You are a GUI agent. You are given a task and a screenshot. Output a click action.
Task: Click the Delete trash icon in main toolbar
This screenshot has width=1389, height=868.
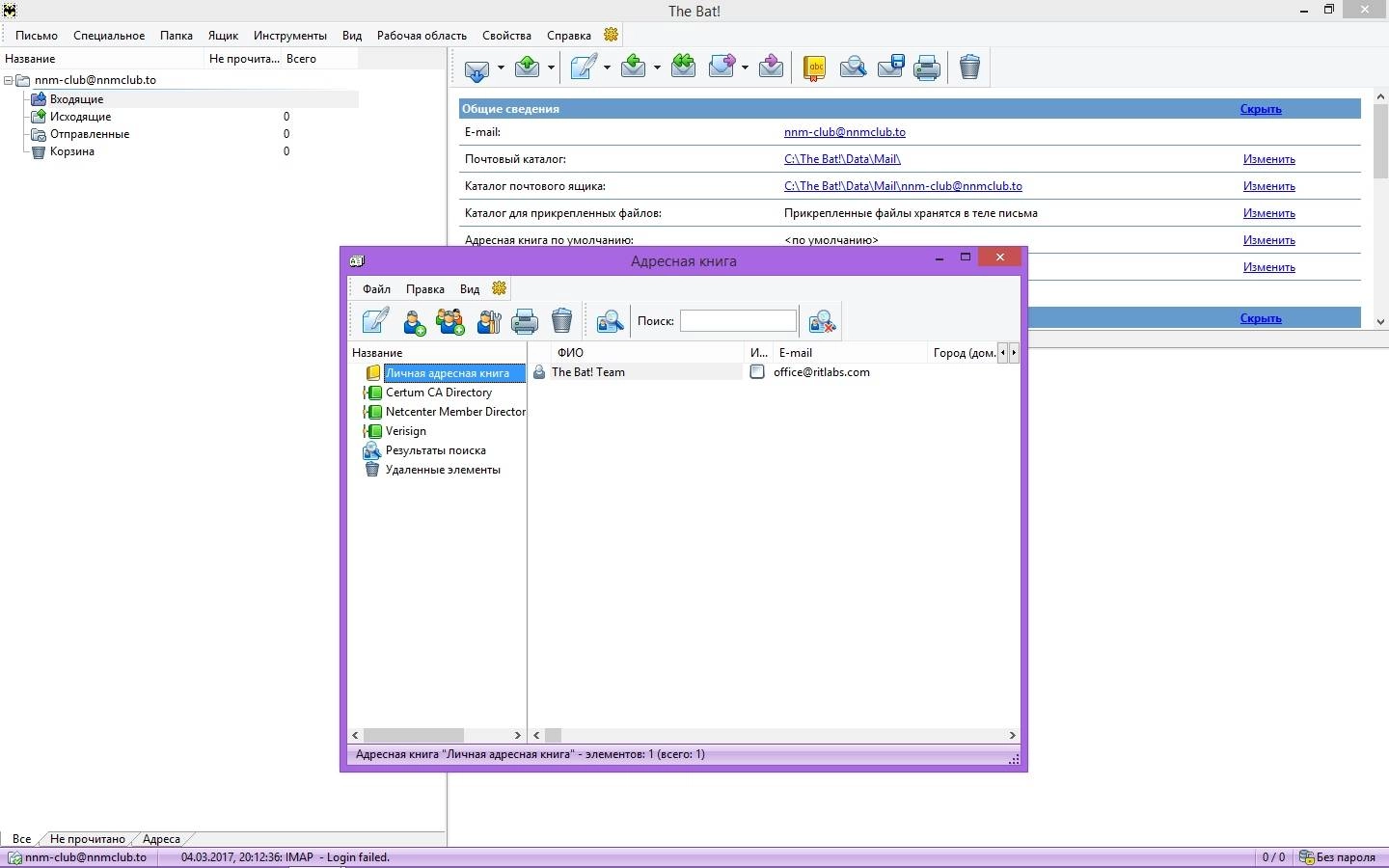coord(970,67)
